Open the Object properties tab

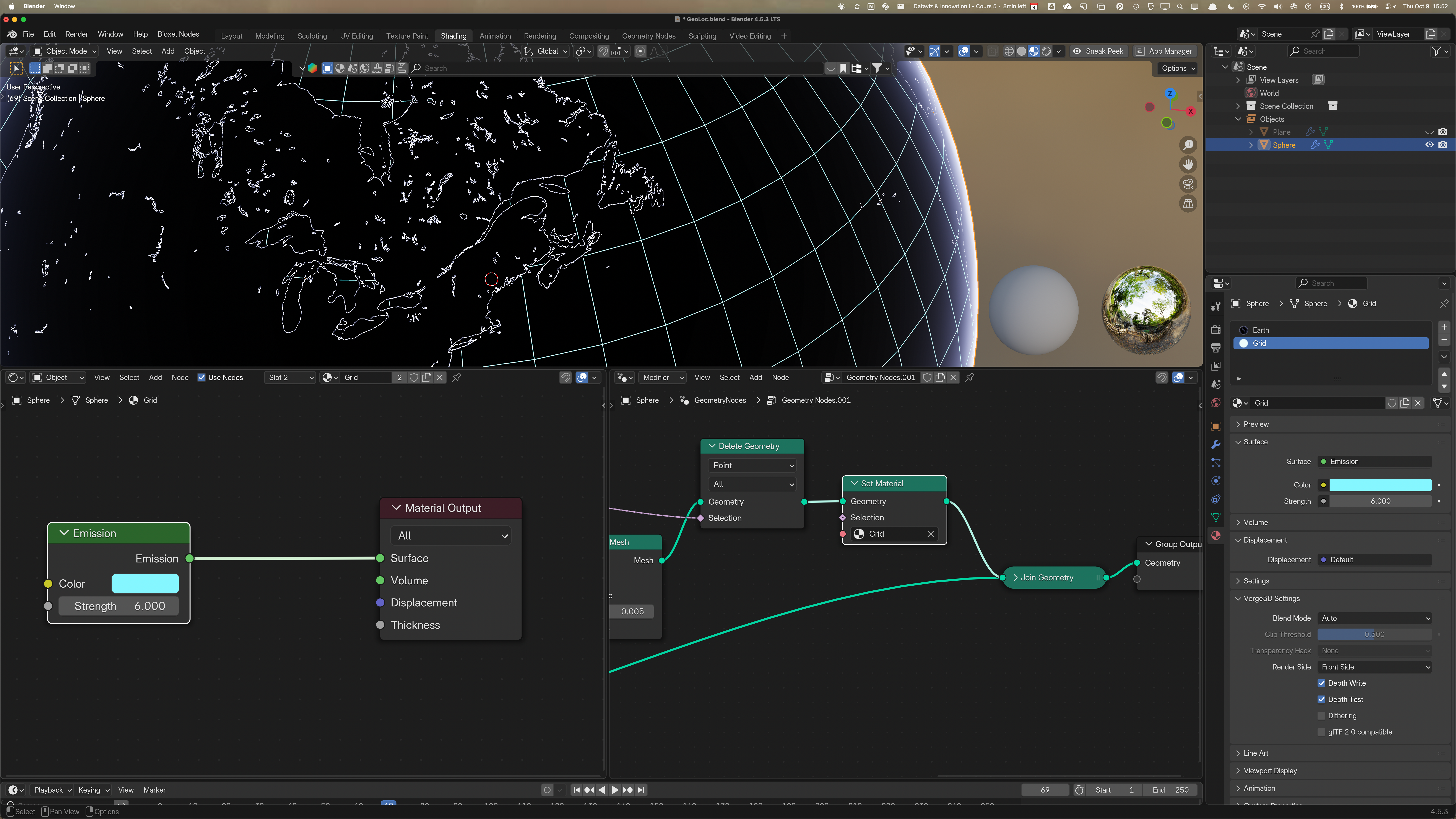coord(1216,426)
